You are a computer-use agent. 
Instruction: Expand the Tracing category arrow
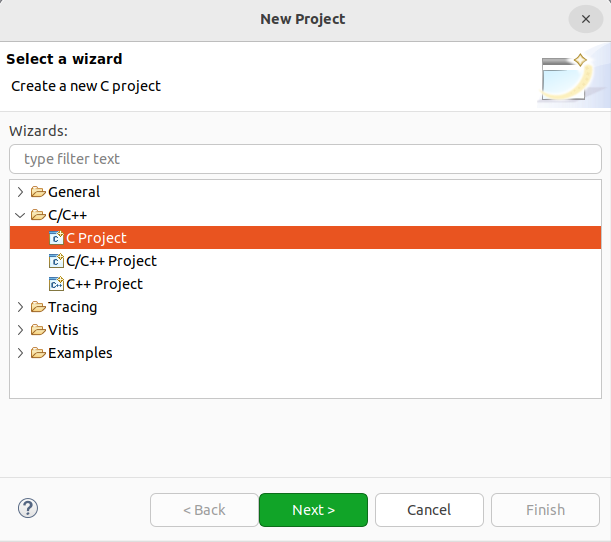click(20, 307)
